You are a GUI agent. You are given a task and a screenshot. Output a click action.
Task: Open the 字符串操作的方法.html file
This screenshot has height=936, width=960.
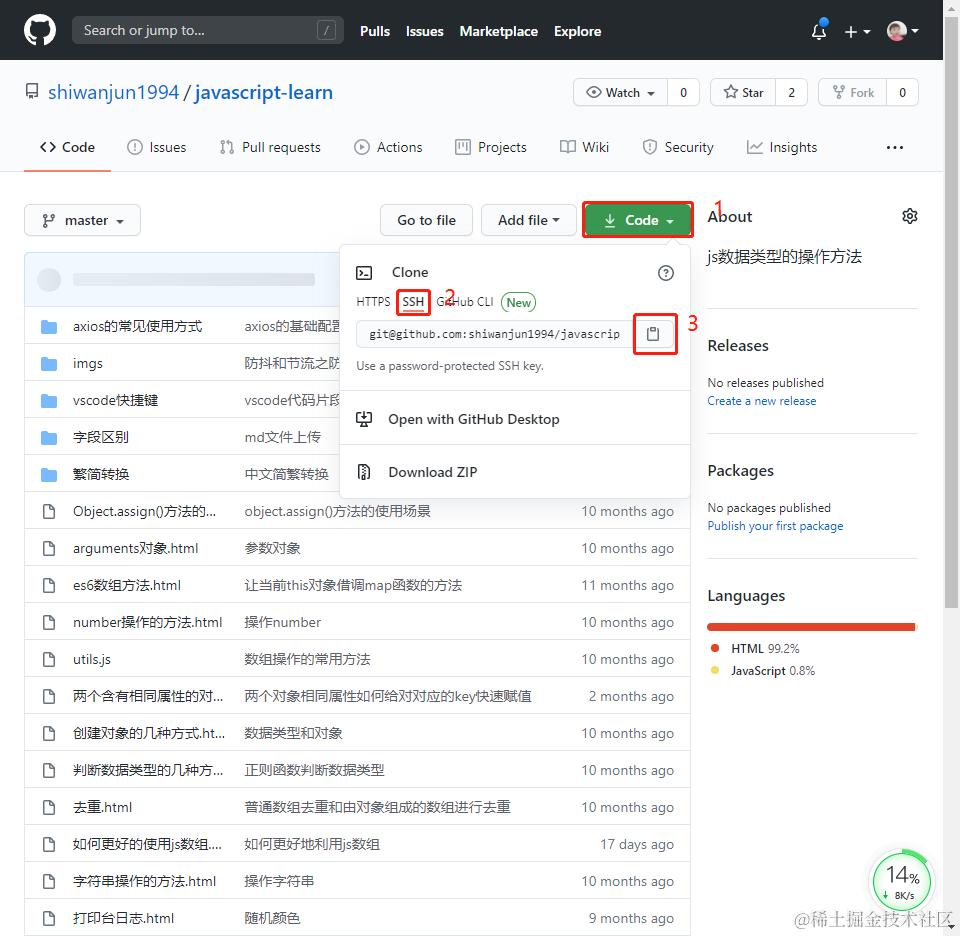tap(144, 882)
